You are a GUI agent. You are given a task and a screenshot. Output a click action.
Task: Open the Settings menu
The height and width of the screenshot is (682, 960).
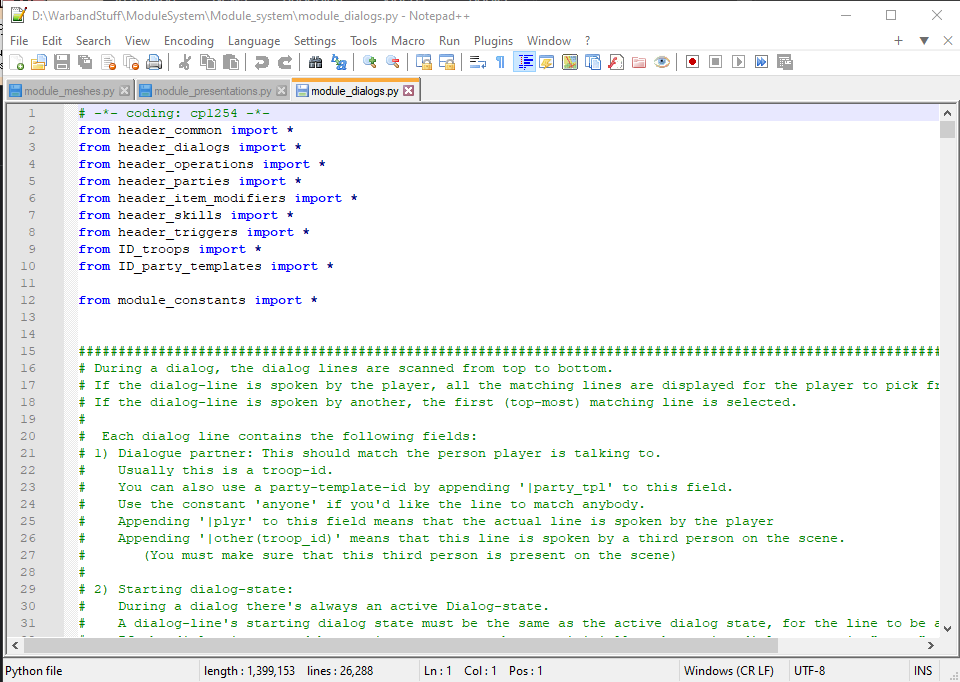tap(315, 40)
